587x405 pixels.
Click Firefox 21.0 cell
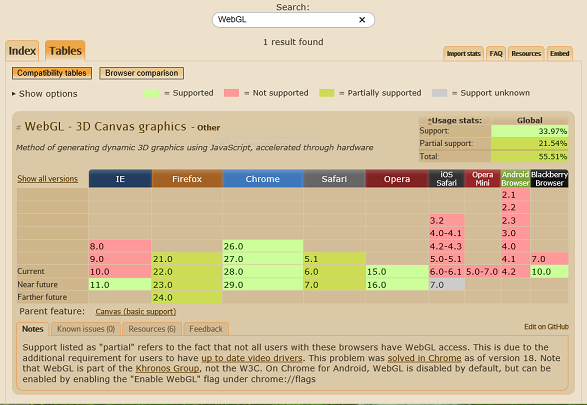[187, 259]
